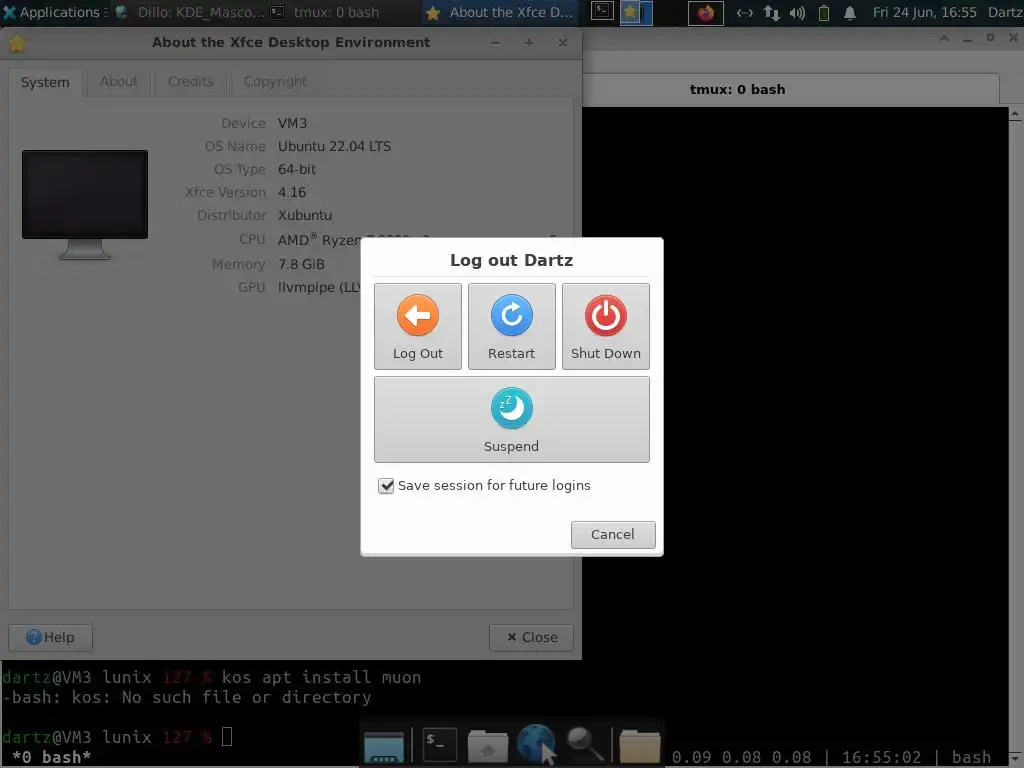Open notifications bell in the panel
Viewport: 1024px width, 768px height.
[850, 12]
